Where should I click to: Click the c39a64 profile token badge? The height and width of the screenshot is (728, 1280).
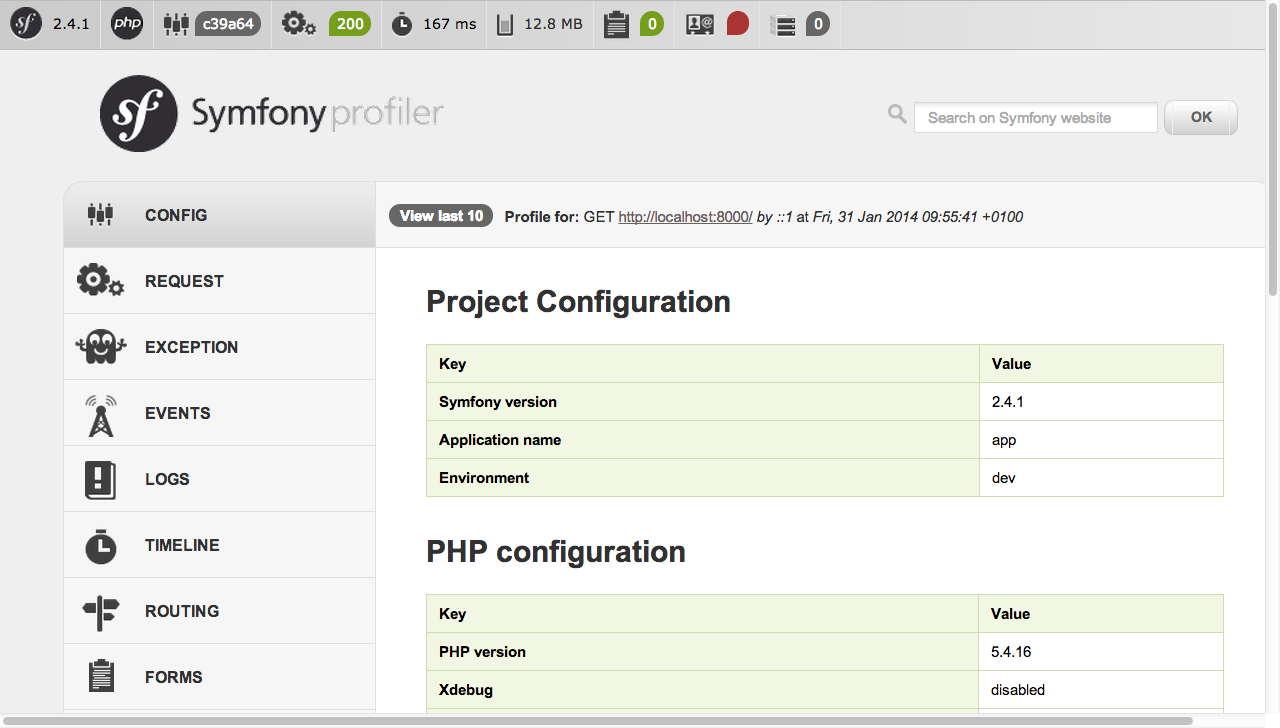pos(227,24)
